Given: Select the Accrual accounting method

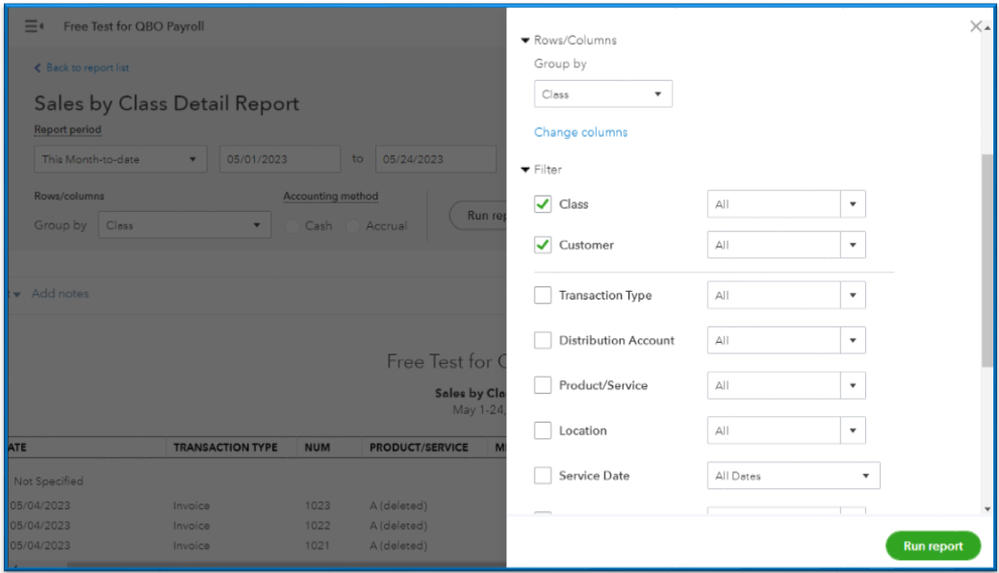Looking at the screenshot, I should 353,226.
